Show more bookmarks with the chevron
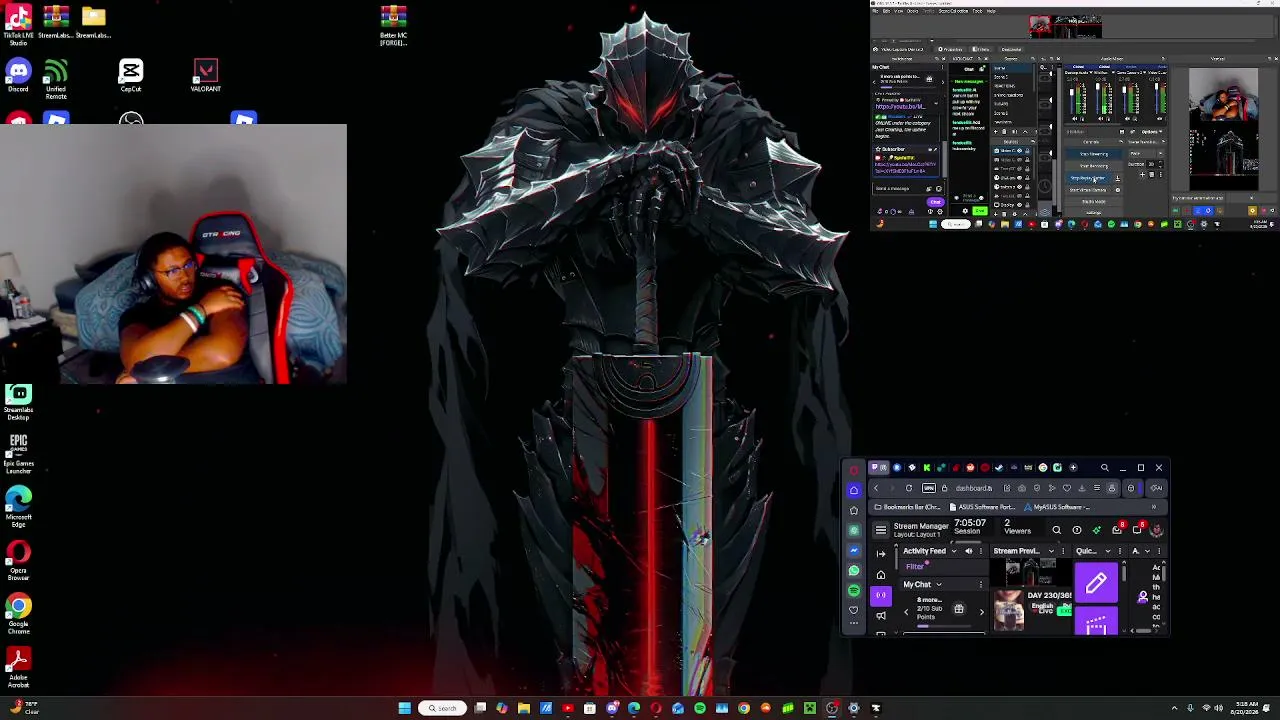 click(1153, 507)
